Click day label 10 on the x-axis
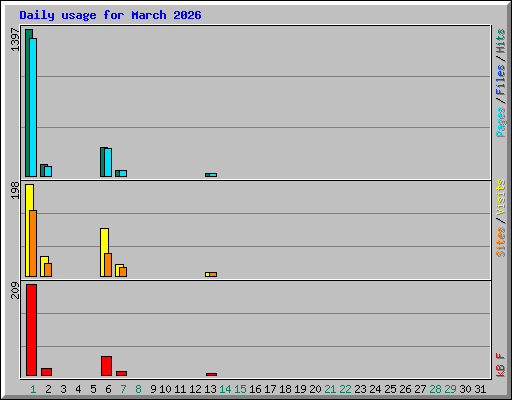 (165, 389)
